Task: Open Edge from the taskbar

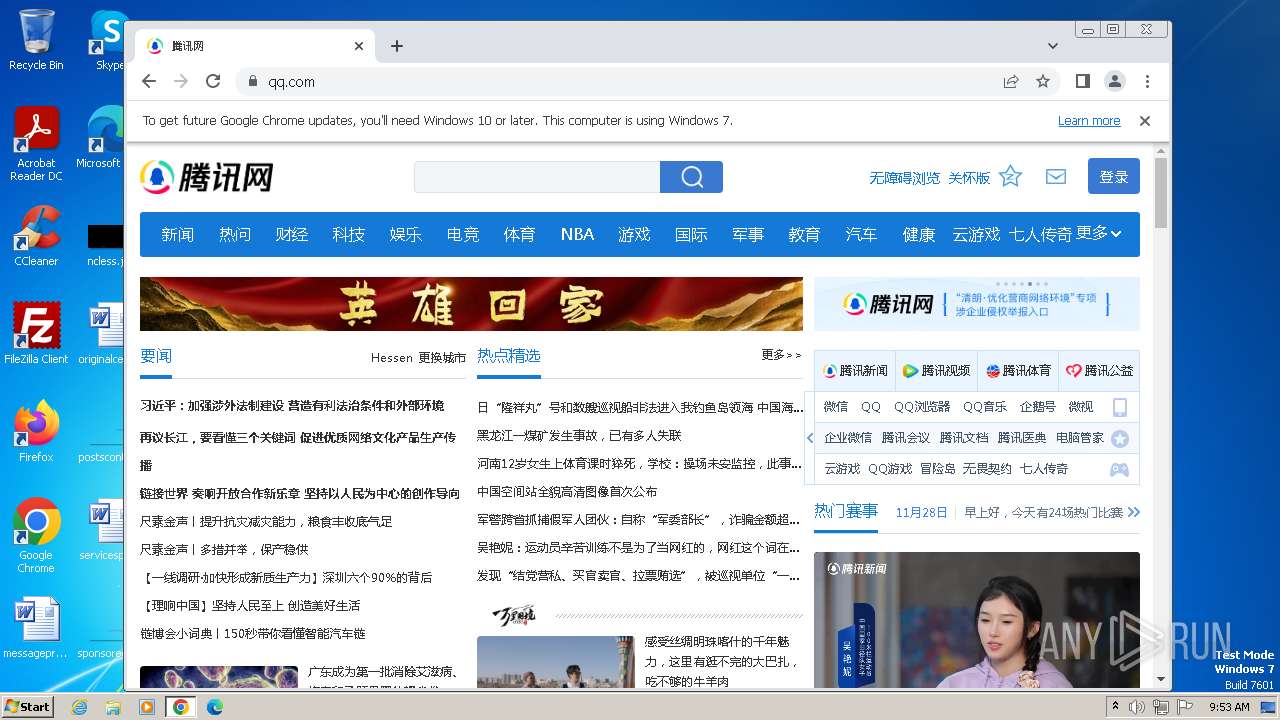Action: click(x=214, y=707)
